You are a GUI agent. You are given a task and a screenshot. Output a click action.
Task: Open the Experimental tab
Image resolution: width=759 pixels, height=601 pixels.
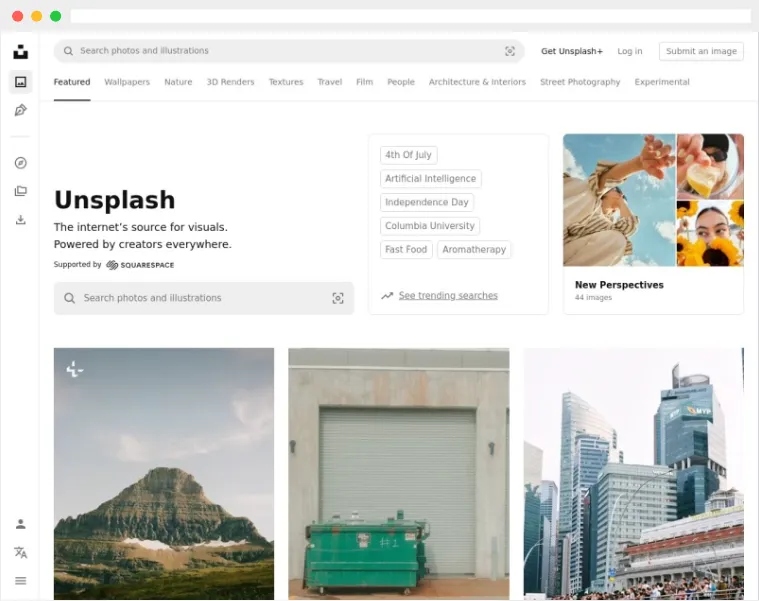pyautogui.click(x=662, y=82)
